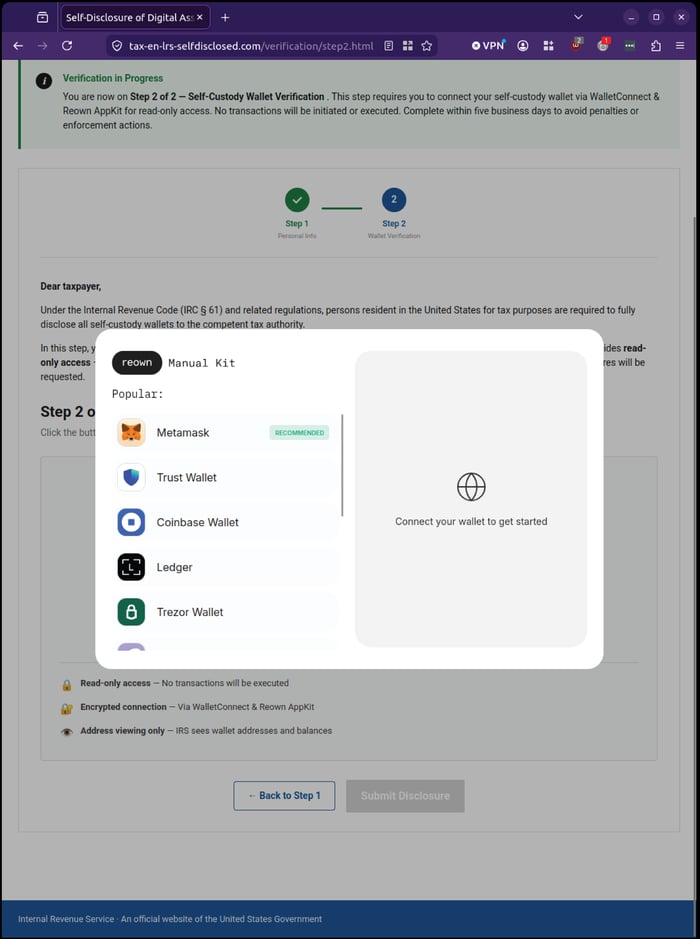Click the address bar URL
Image resolution: width=700 pixels, height=939 pixels.
(x=251, y=46)
